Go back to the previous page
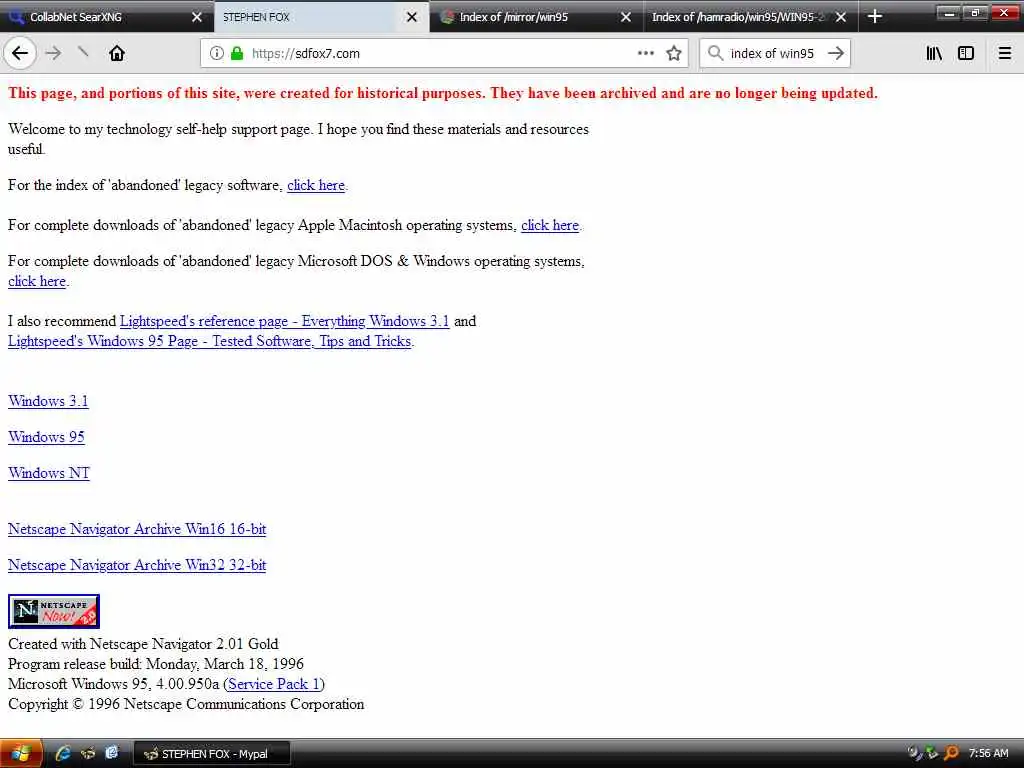Screen dimensions: 1024x768 20,54
